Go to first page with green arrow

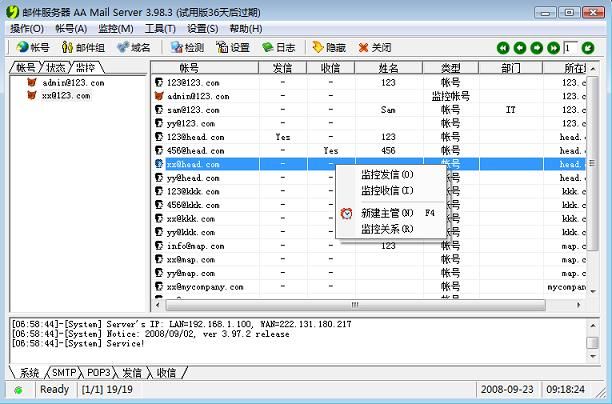(503, 48)
